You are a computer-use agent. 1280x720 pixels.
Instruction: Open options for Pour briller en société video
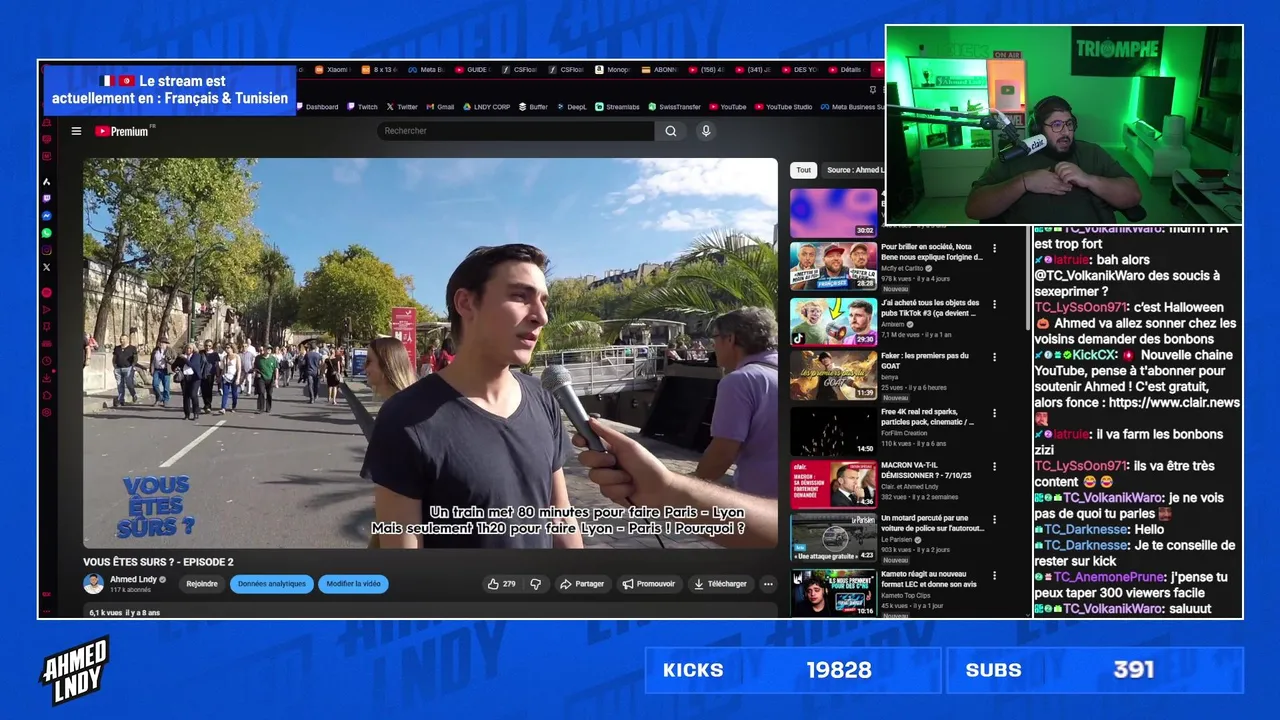tap(994, 248)
